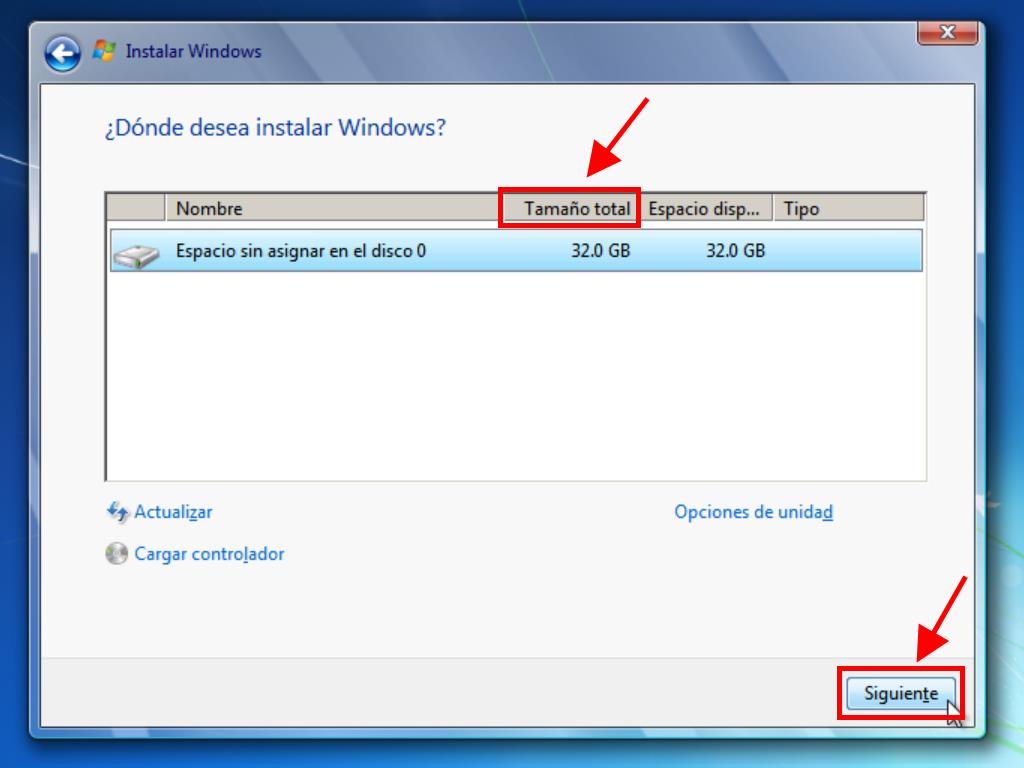Click the 32.0 GB value under Tamaño total

(600, 251)
